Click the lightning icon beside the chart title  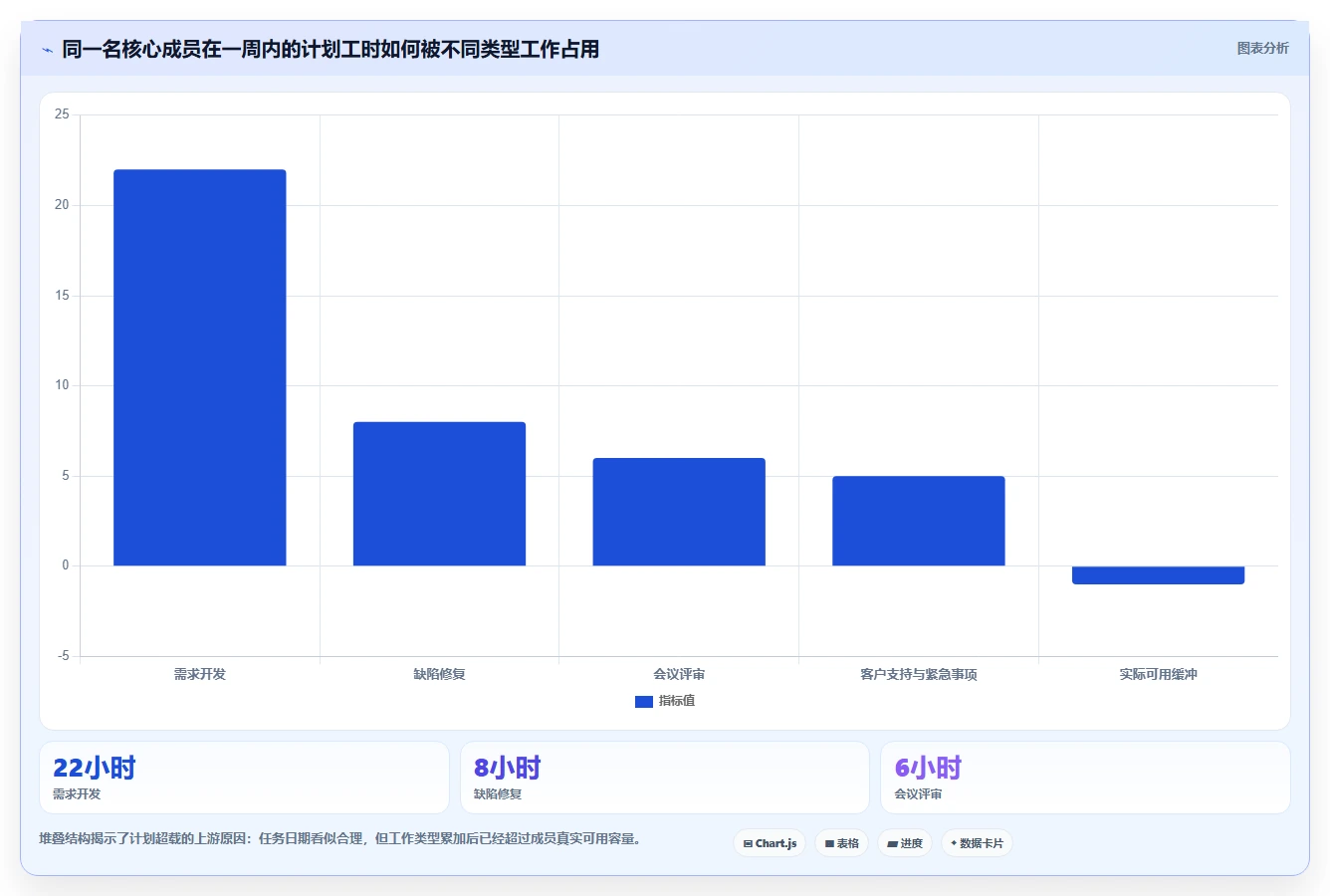pos(47,50)
